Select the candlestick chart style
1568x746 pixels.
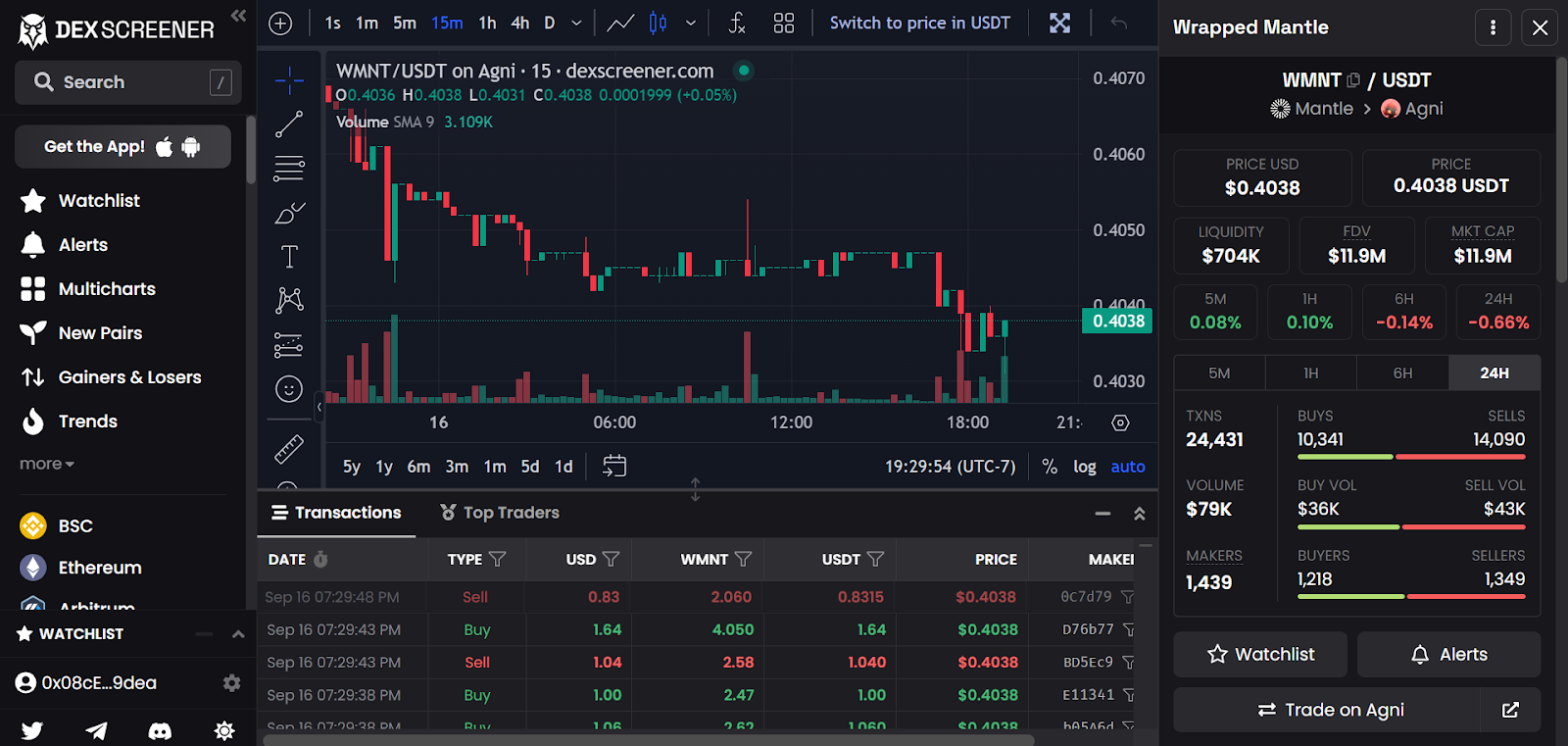tap(659, 24)
